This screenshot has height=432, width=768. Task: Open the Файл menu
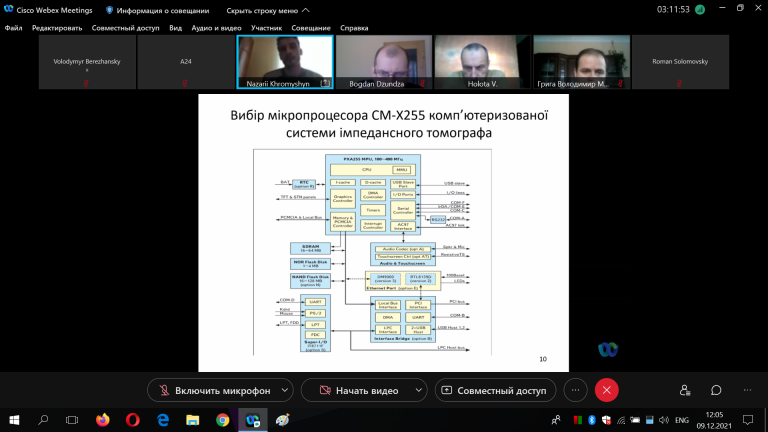click(x=14, y=28)
